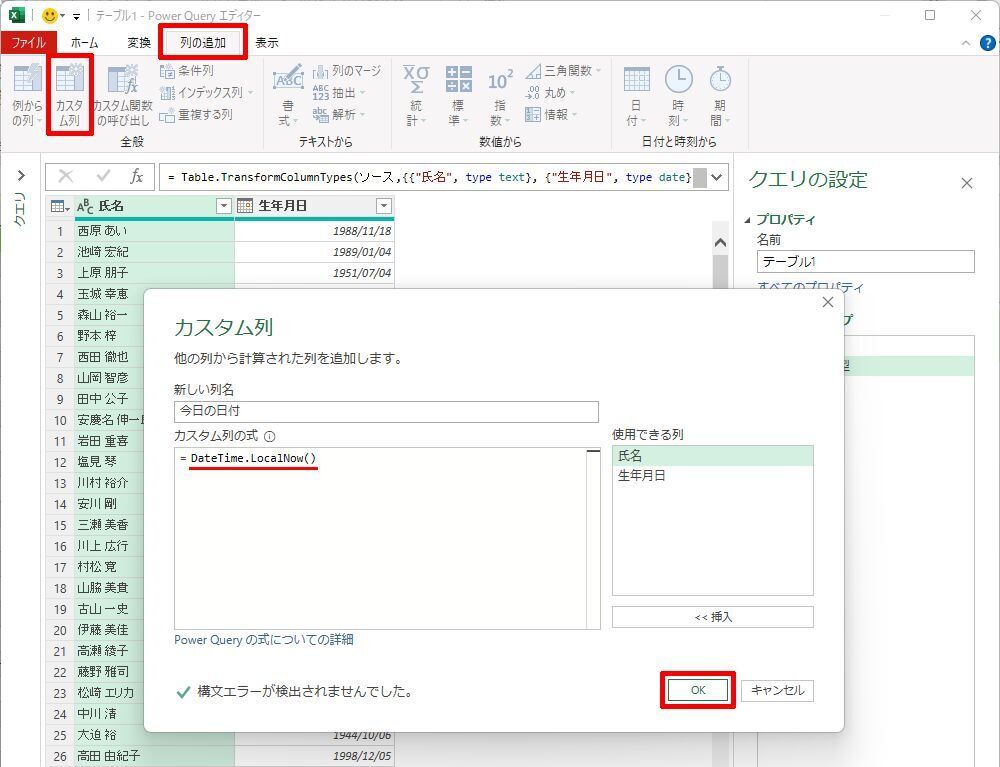Click the Excel app icon in title bar
The image size is (1000, 767).
point(17,15)
